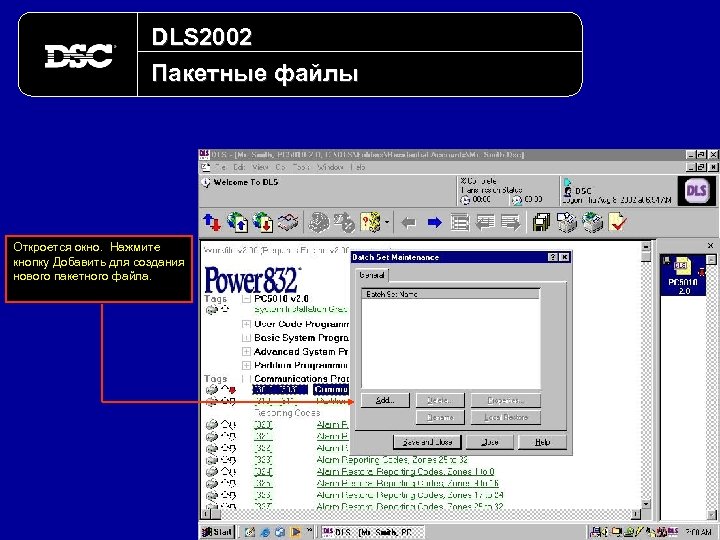720x540 pixels.
Task: Click the question mark button in dialog title bar
Action: click(553, 258)
